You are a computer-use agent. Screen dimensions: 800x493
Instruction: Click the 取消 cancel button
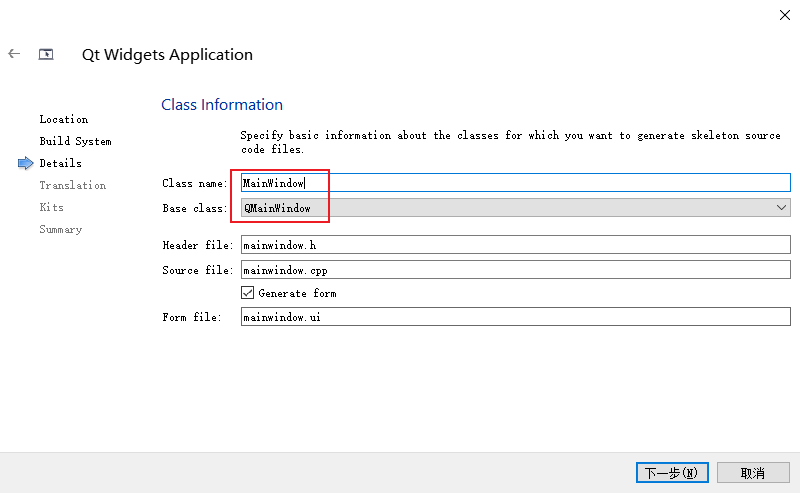753,473
